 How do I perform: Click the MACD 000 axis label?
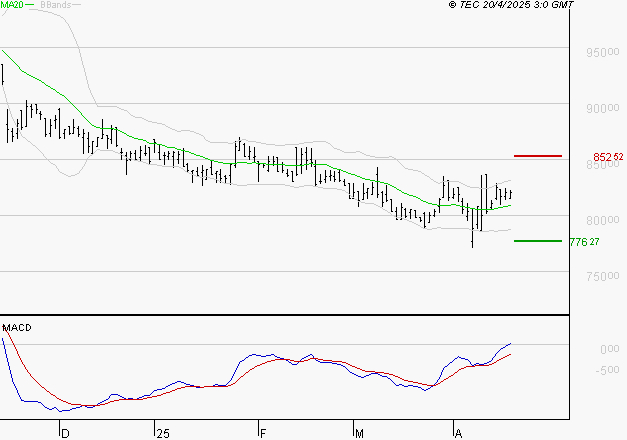[610, 349]
